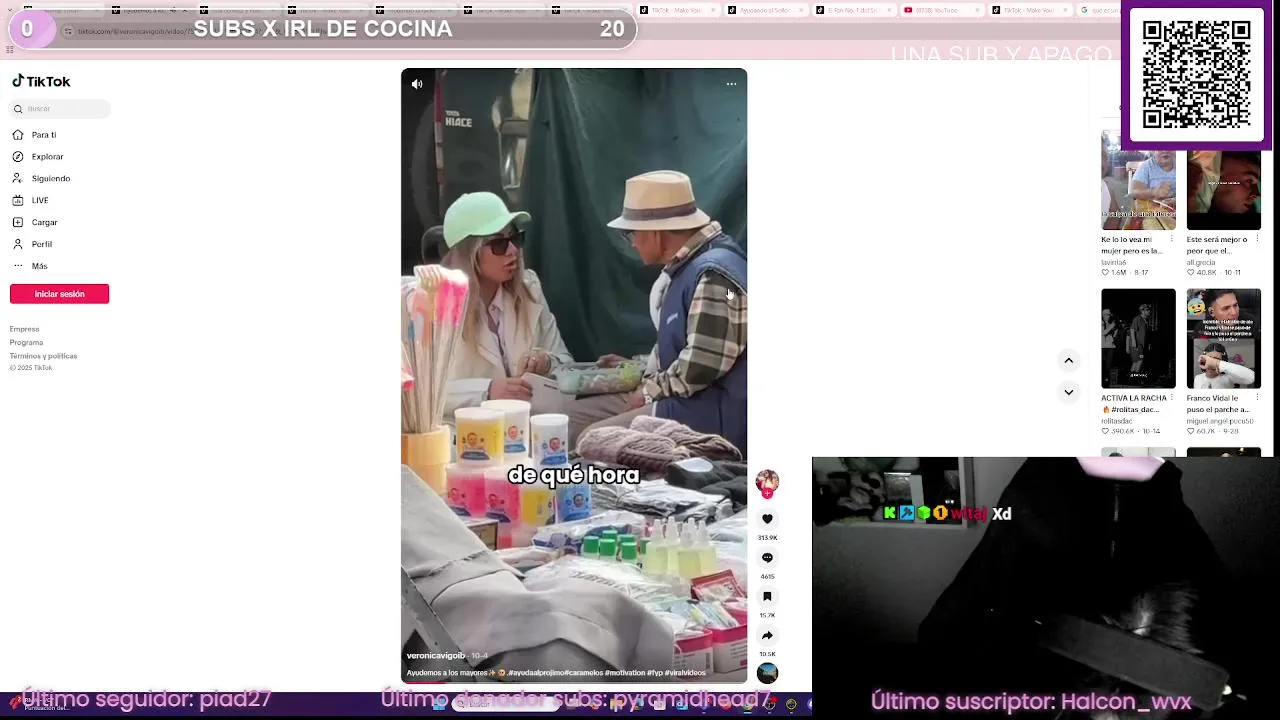Open the video's three-dot options menu
This screenshot has width=1280, height=720.
tap(731, 84)
